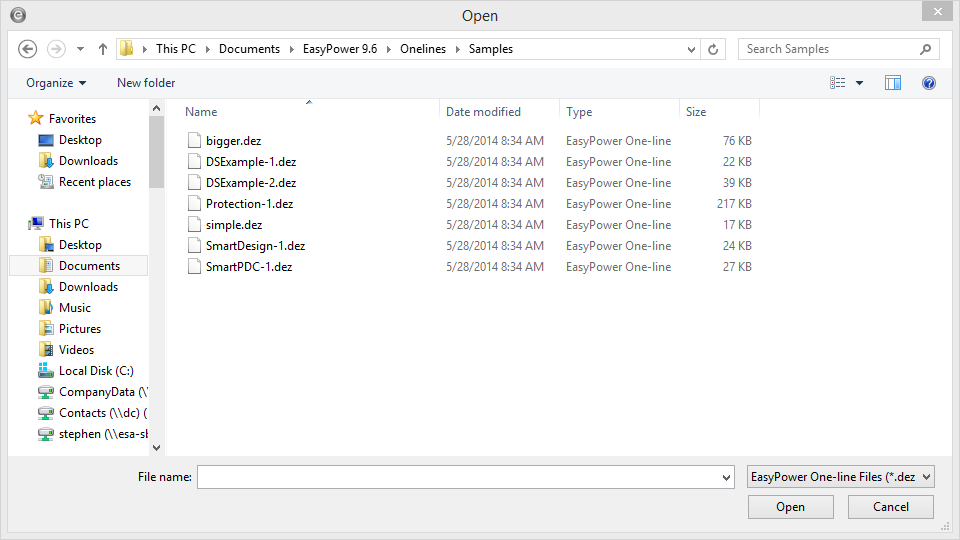Open Downloads under This PC
This screenshot has height=540, width=960.
88,287
